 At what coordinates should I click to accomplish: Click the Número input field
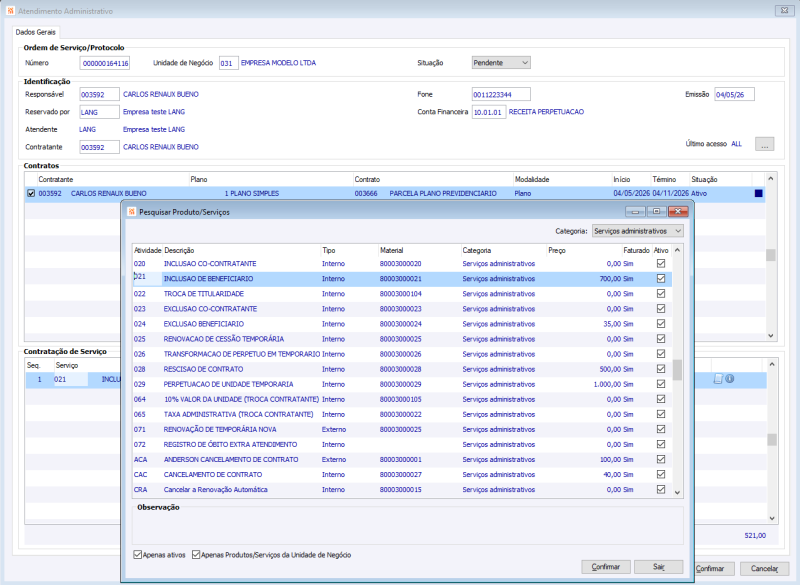(105, 63)
